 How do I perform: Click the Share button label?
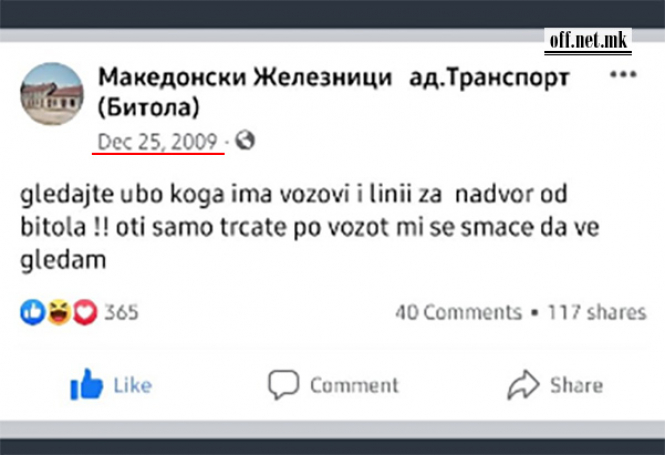[576, 385]
